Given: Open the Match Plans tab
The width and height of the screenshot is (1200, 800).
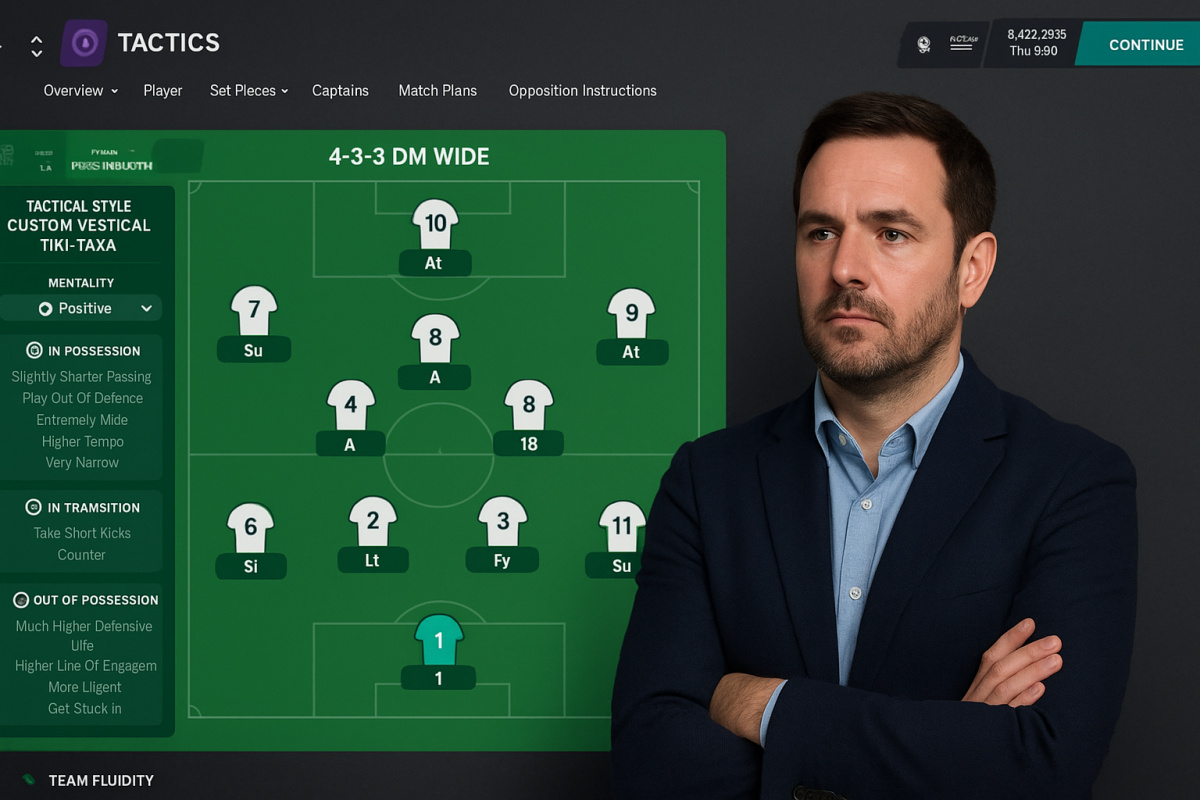Looking at the screenshot, I should 438,90.
